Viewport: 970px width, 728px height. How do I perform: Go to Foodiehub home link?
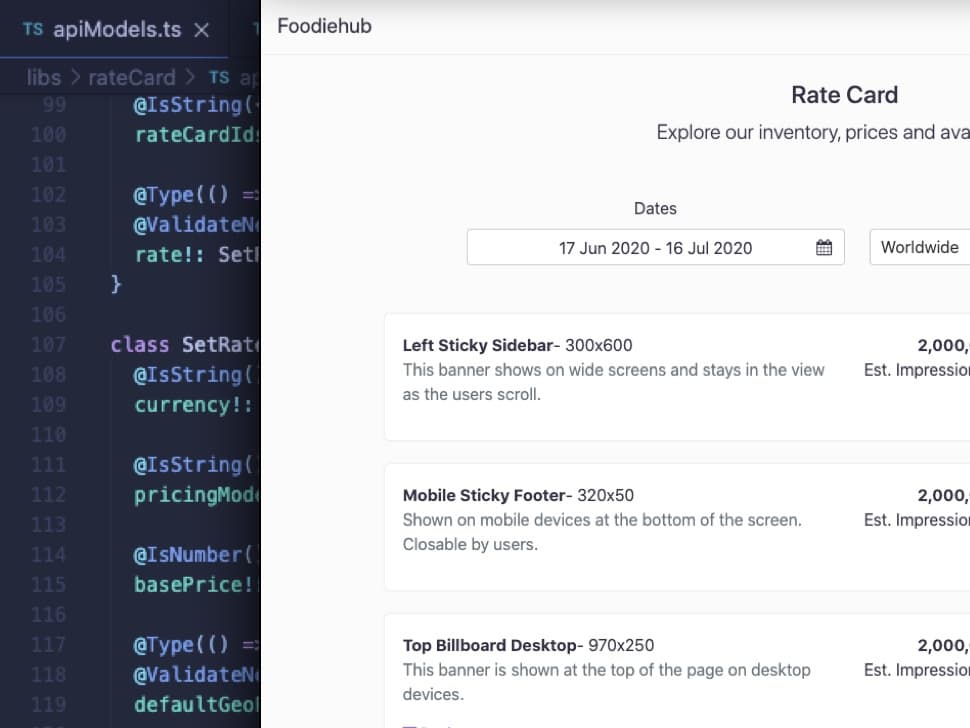pyautogui.click(x=324, y=26)
